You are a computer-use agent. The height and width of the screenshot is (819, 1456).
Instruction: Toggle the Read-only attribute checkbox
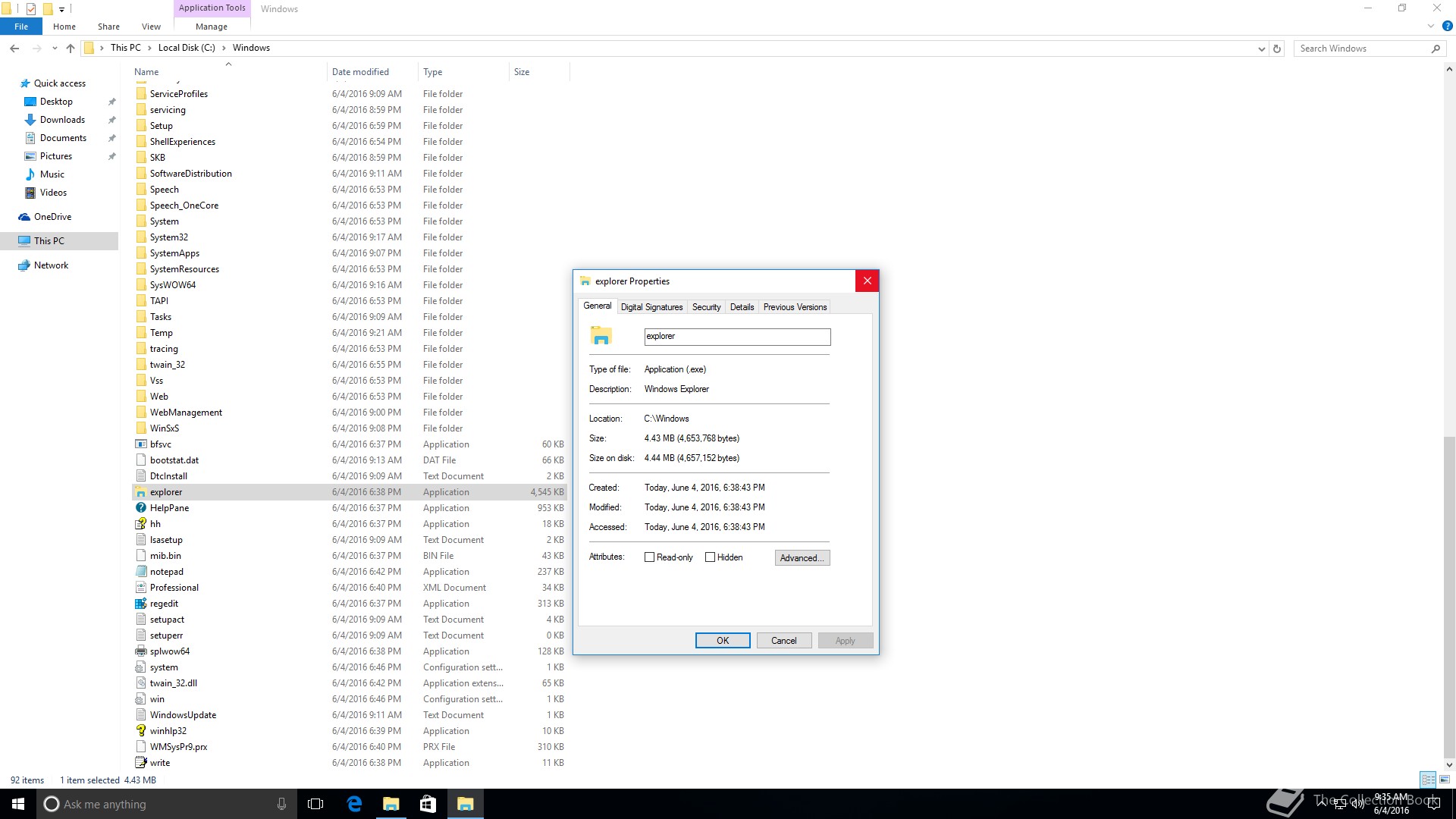(649, 557)
